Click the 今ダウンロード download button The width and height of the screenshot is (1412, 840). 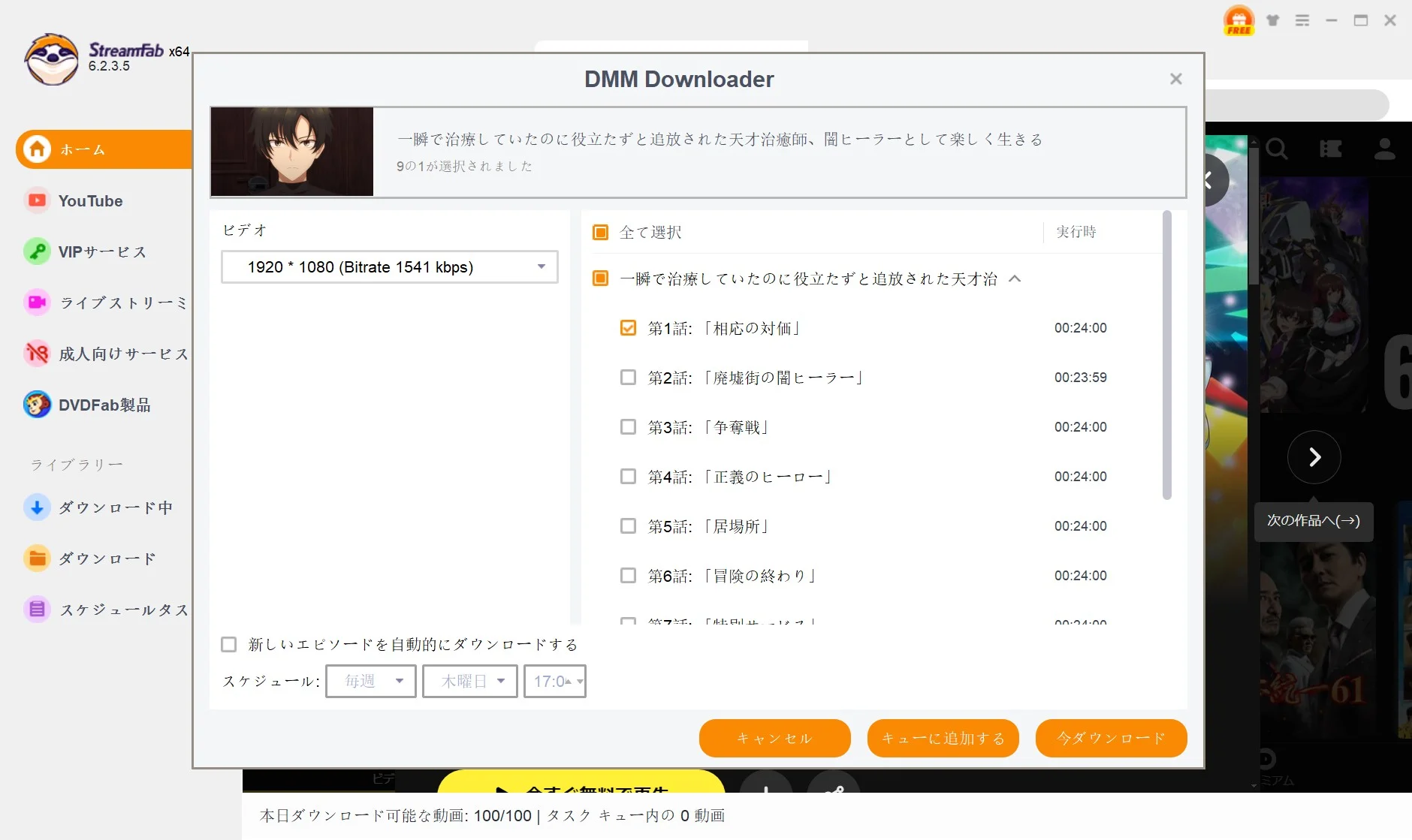1110,738
